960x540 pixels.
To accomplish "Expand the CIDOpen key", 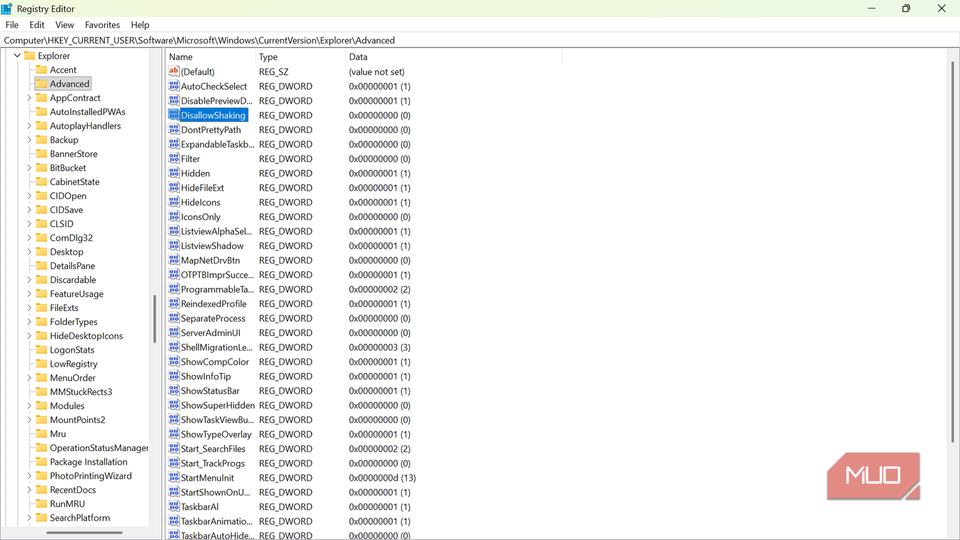I will [x=29, y=196].
